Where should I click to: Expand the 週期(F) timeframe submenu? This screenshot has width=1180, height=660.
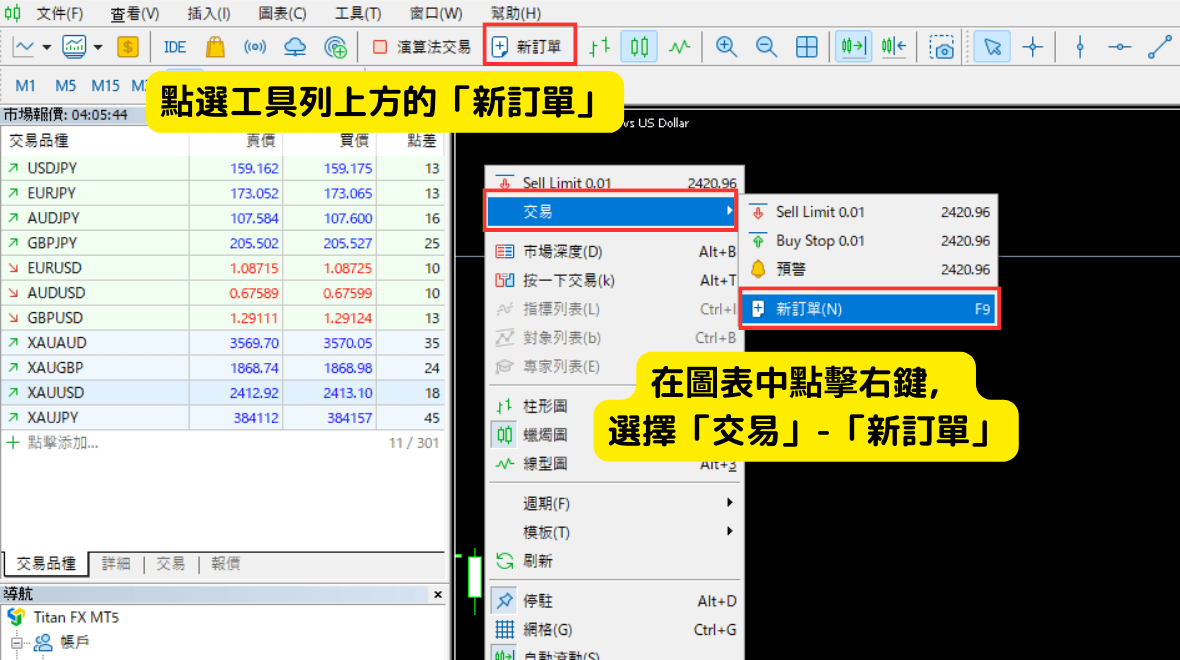[547, 502]
